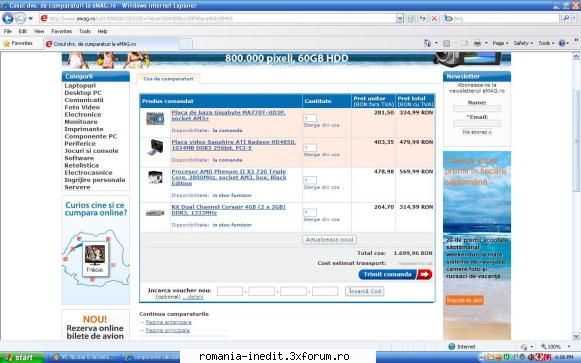Click the Actualizeaza cosul button
Screen dimensions: 581x363
point(329,240)
